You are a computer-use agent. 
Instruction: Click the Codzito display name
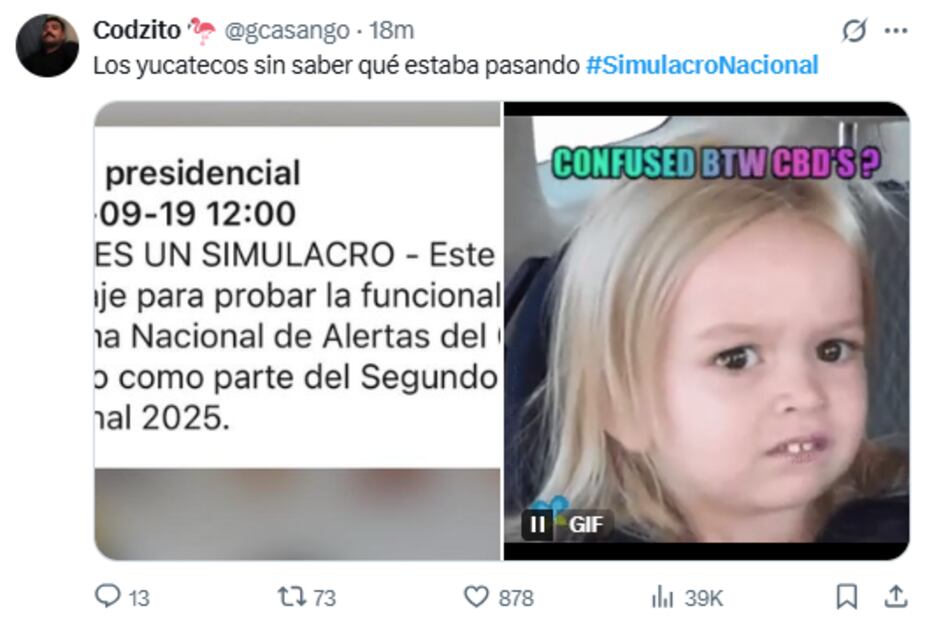137,30
